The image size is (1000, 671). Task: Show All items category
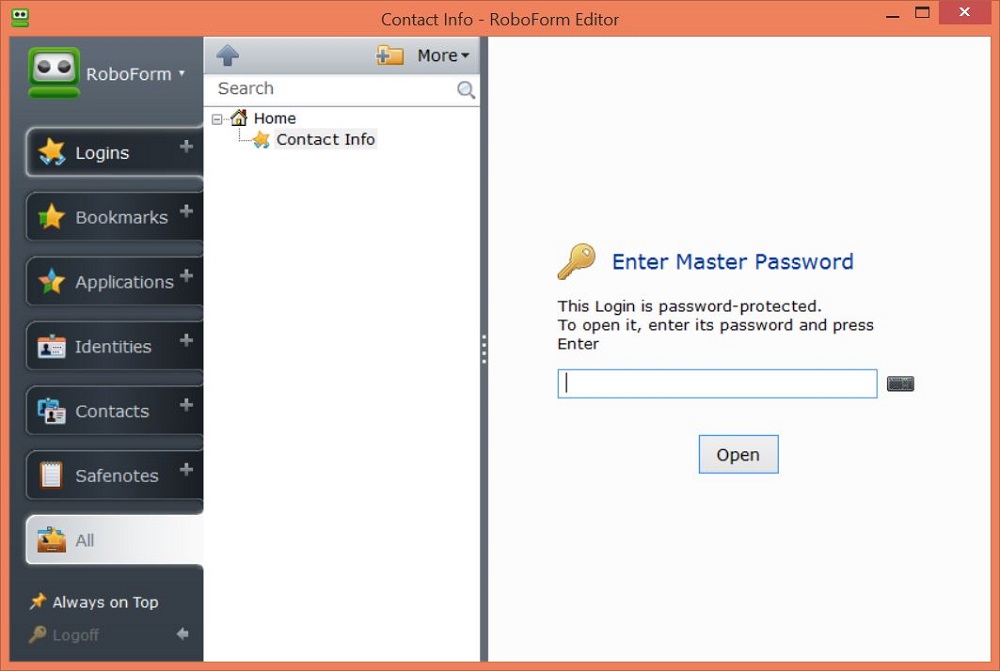click(x=115, y=540)
